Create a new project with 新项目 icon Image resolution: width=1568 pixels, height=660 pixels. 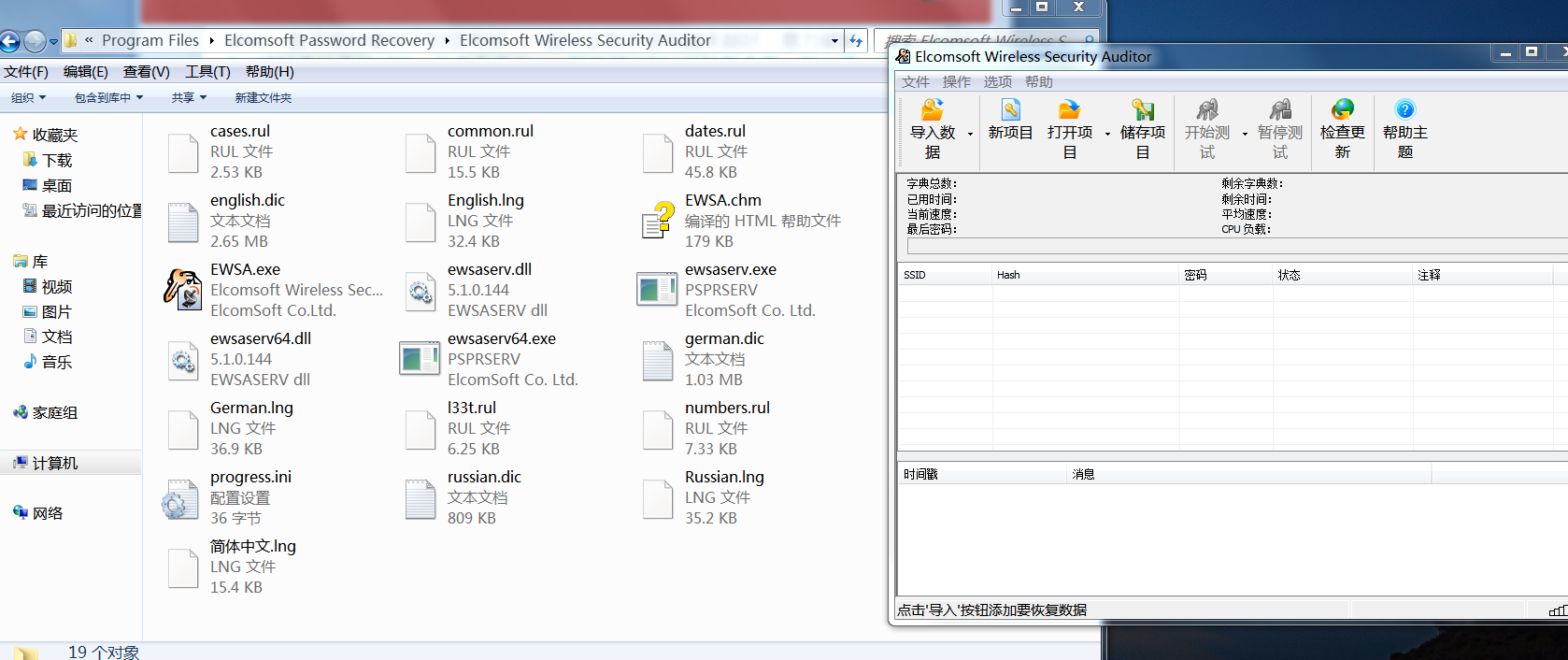pyautogui.click(x=1010, y=110)
